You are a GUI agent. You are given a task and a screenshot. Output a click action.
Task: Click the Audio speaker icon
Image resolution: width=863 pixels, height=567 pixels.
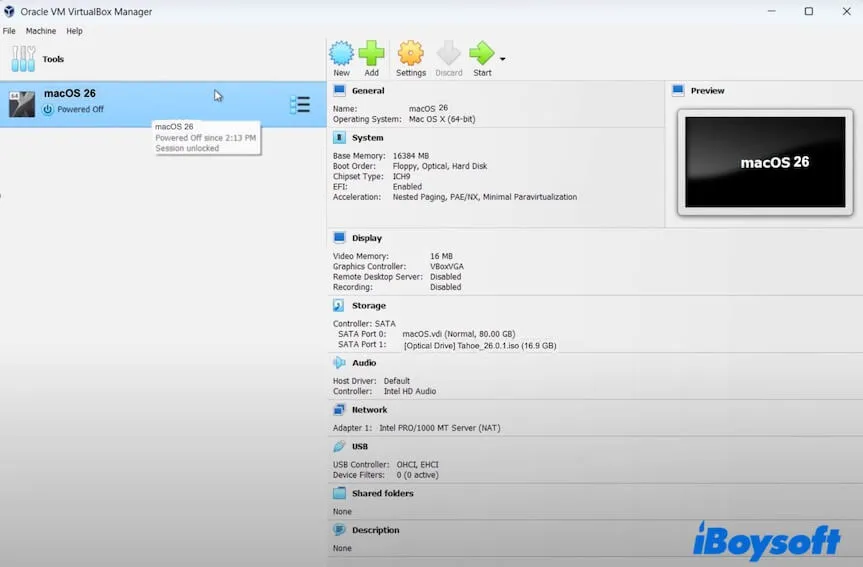click(339, 363)
